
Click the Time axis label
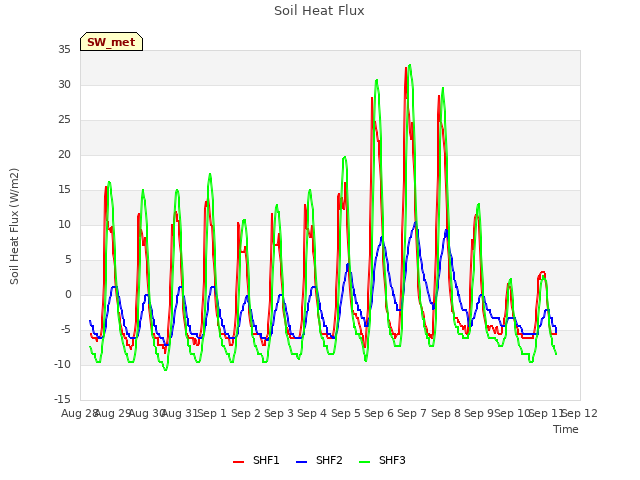tap(566, 429)
